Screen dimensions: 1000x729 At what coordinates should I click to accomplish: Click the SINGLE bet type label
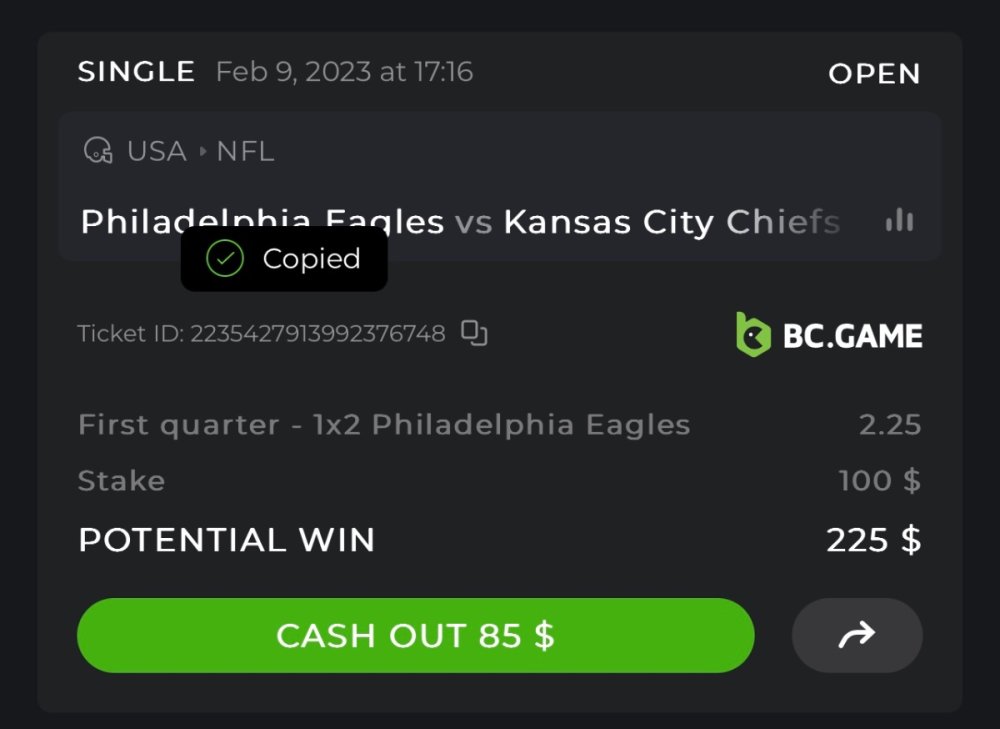tap(136, 72)
